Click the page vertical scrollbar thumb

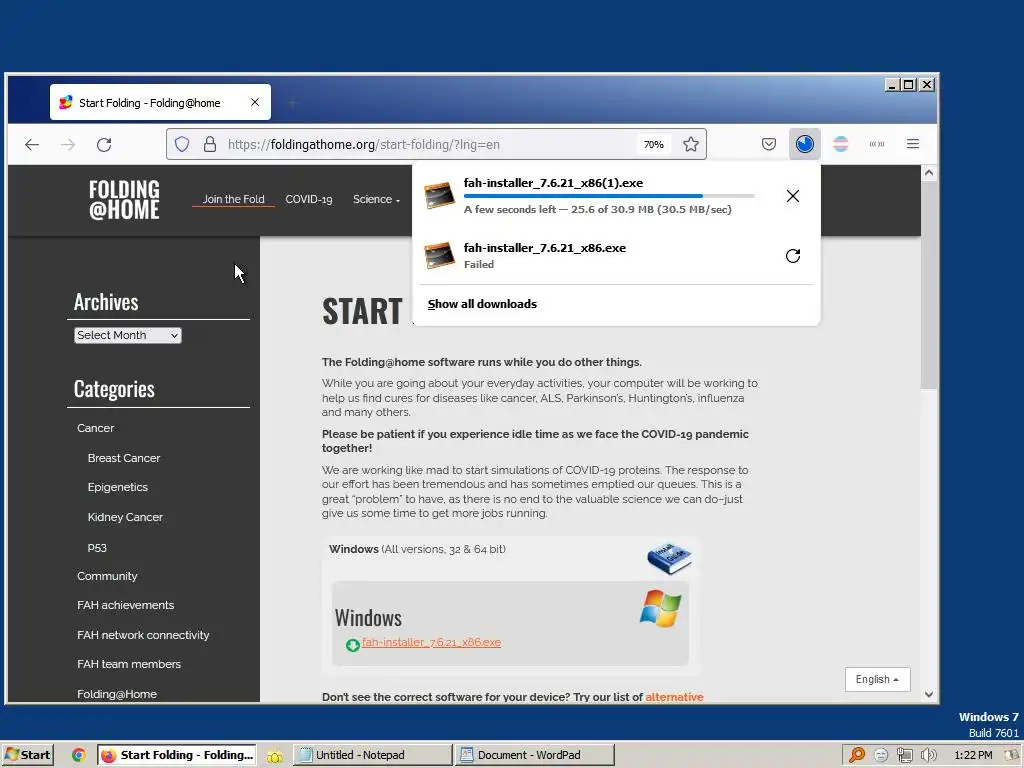[x=929, y=285]
